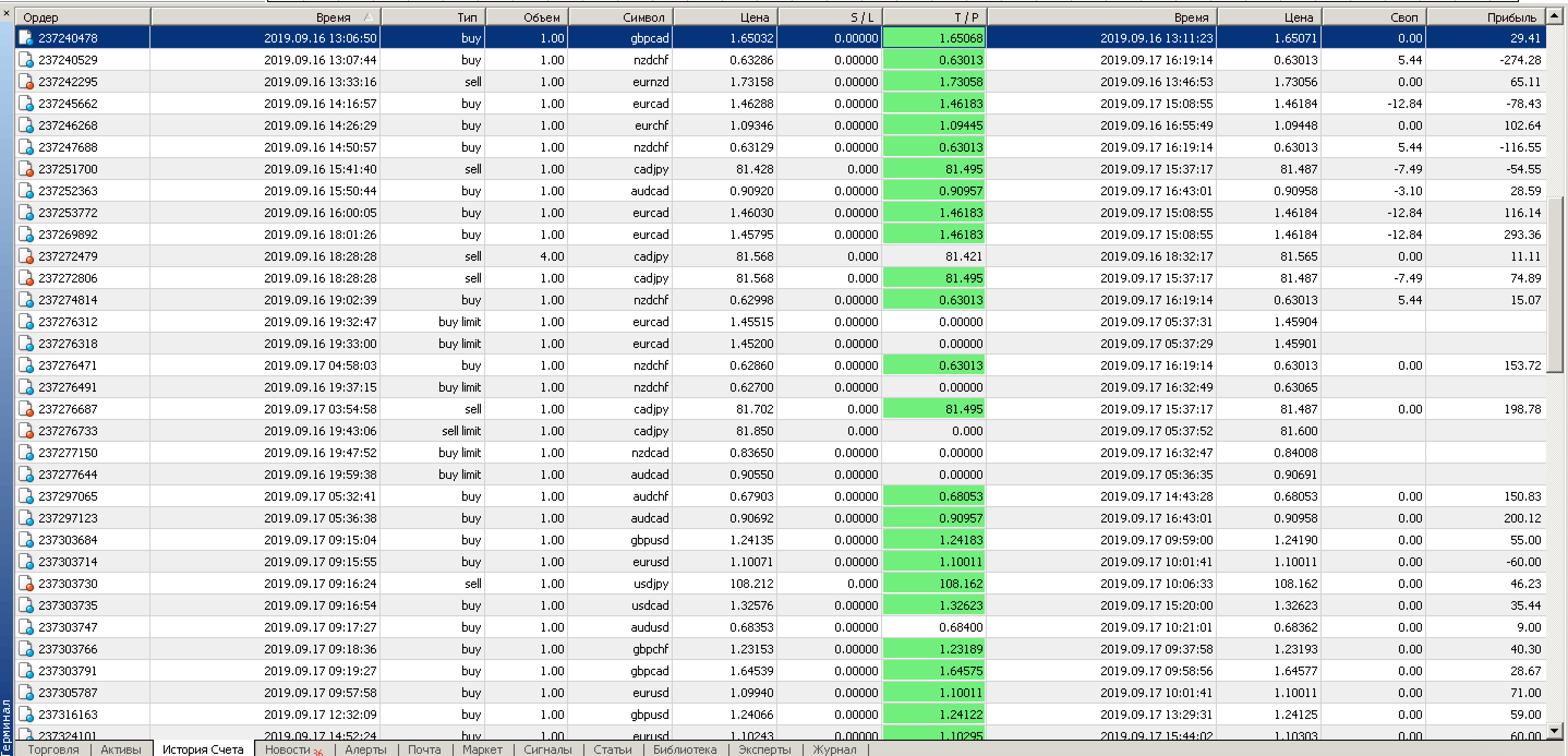Click the vertical scrollbar thumb
1568x756 pixels.
tap(1554, 284)
